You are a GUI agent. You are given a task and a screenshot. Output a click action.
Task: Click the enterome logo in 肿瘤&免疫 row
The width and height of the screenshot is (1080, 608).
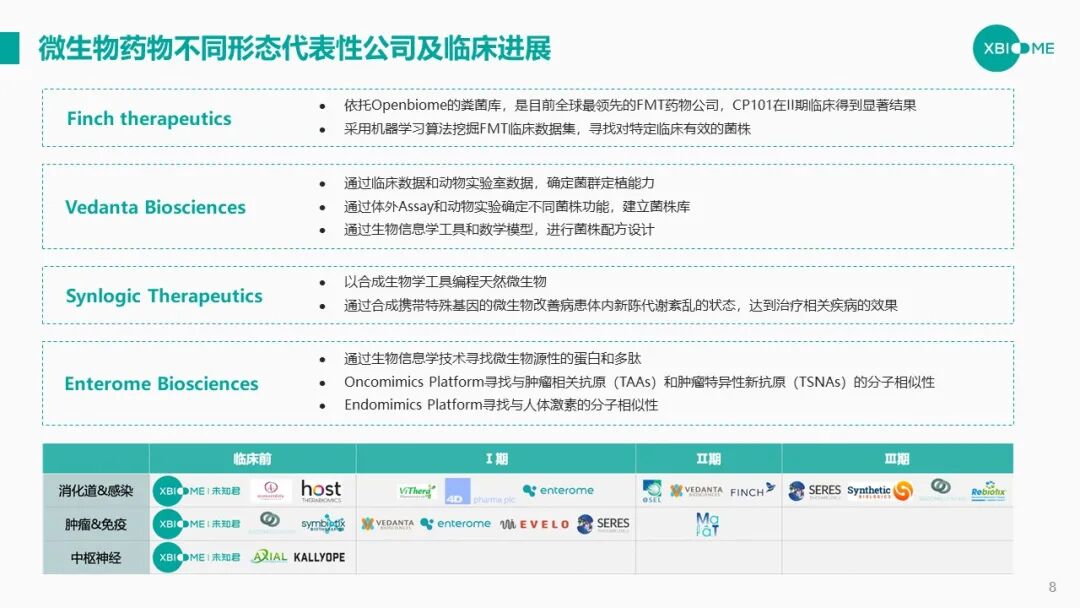[x=455, y=524]
